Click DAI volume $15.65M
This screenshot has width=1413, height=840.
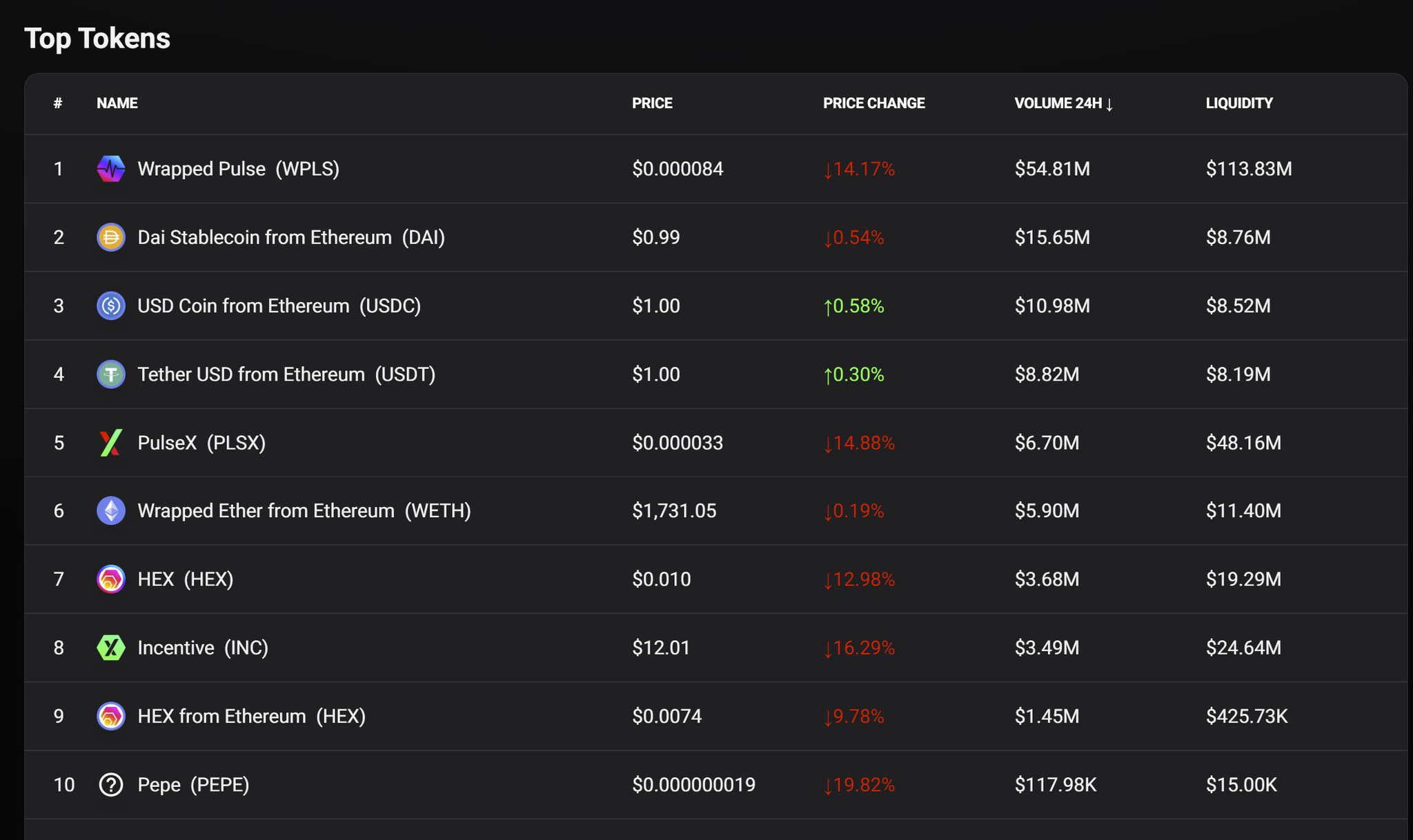point(1052,237)
